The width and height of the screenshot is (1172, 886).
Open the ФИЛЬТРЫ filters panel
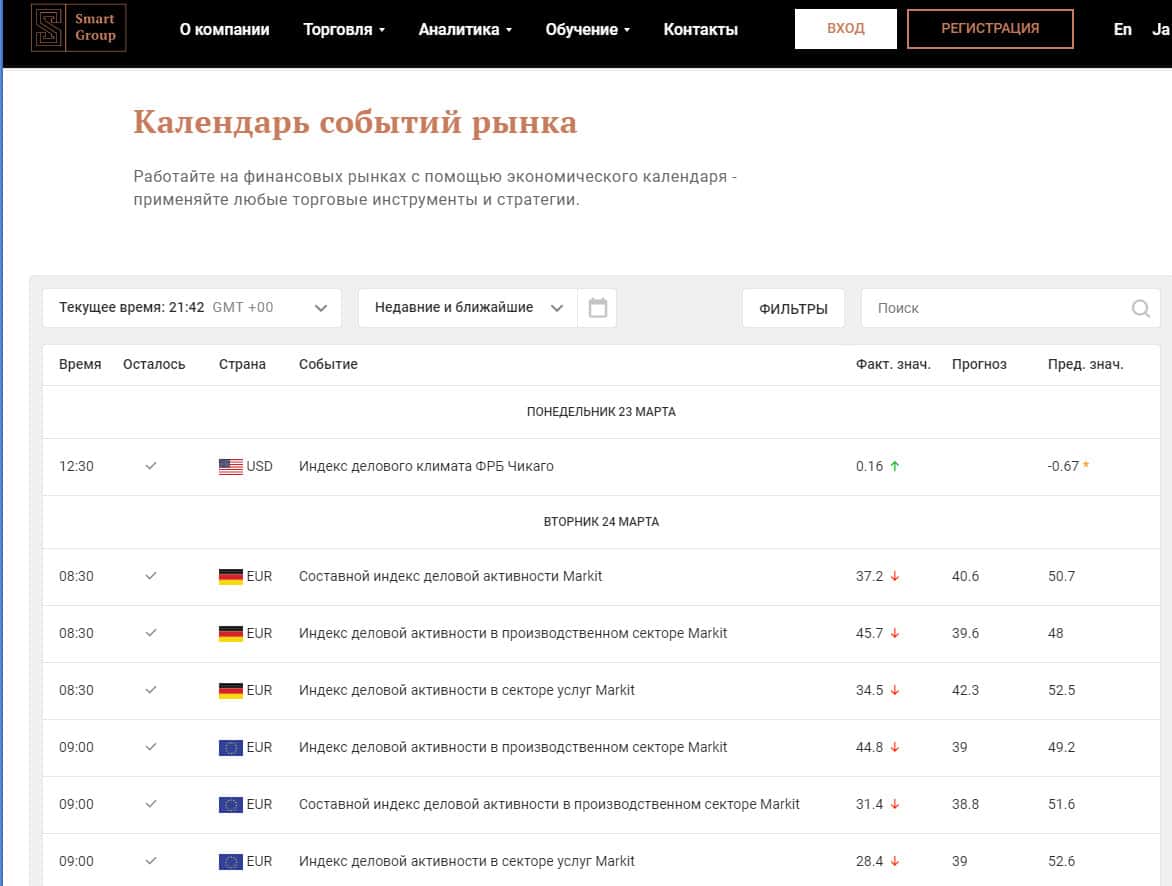coord(793,308)
